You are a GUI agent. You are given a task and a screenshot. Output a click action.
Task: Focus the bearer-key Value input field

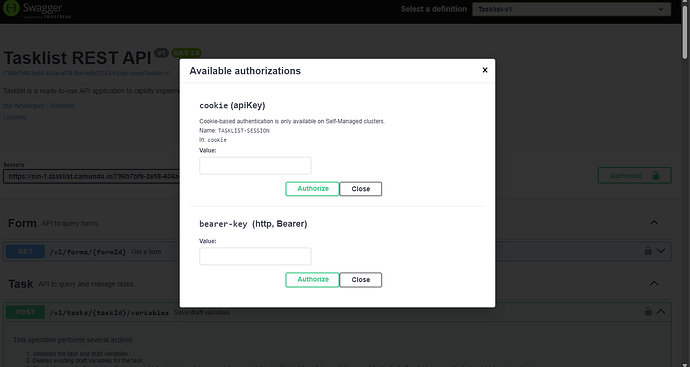pyautogui.click(x=255, y=257)
